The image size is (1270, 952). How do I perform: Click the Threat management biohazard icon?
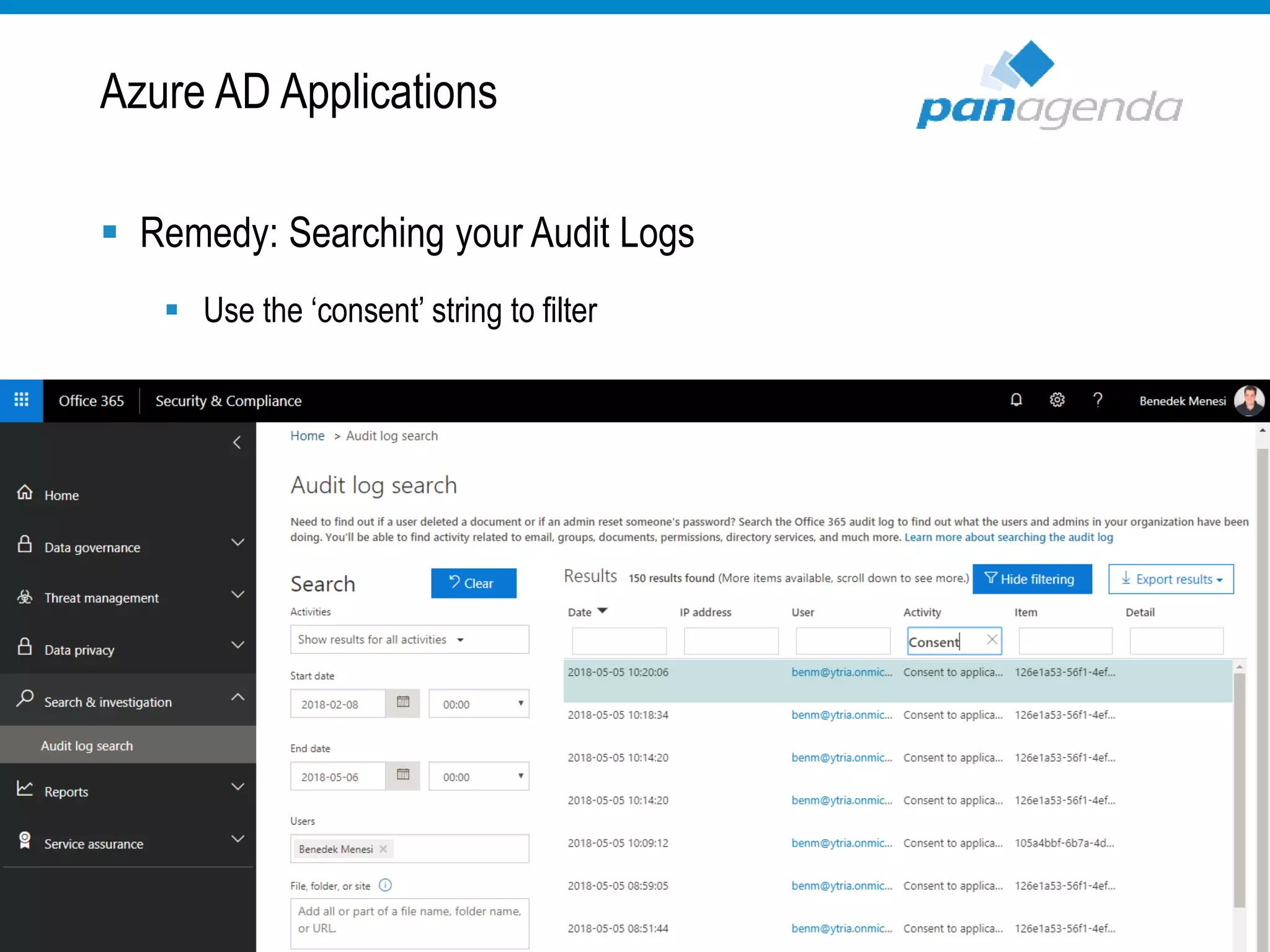(x=25, y=597)
